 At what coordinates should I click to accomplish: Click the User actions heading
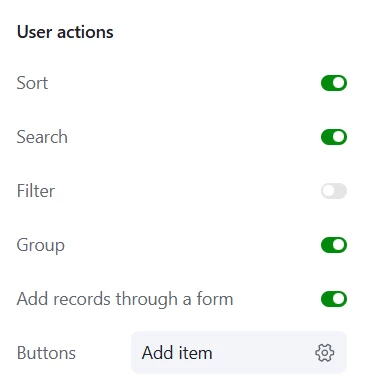pyautogui.click(x=65, y=32)
